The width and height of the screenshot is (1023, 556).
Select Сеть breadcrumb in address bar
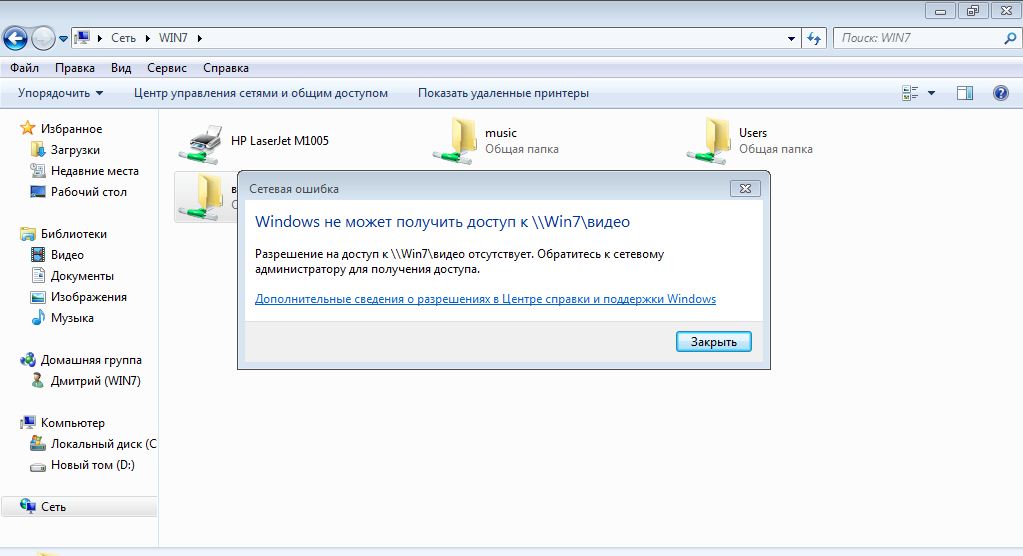pos(123,38)
